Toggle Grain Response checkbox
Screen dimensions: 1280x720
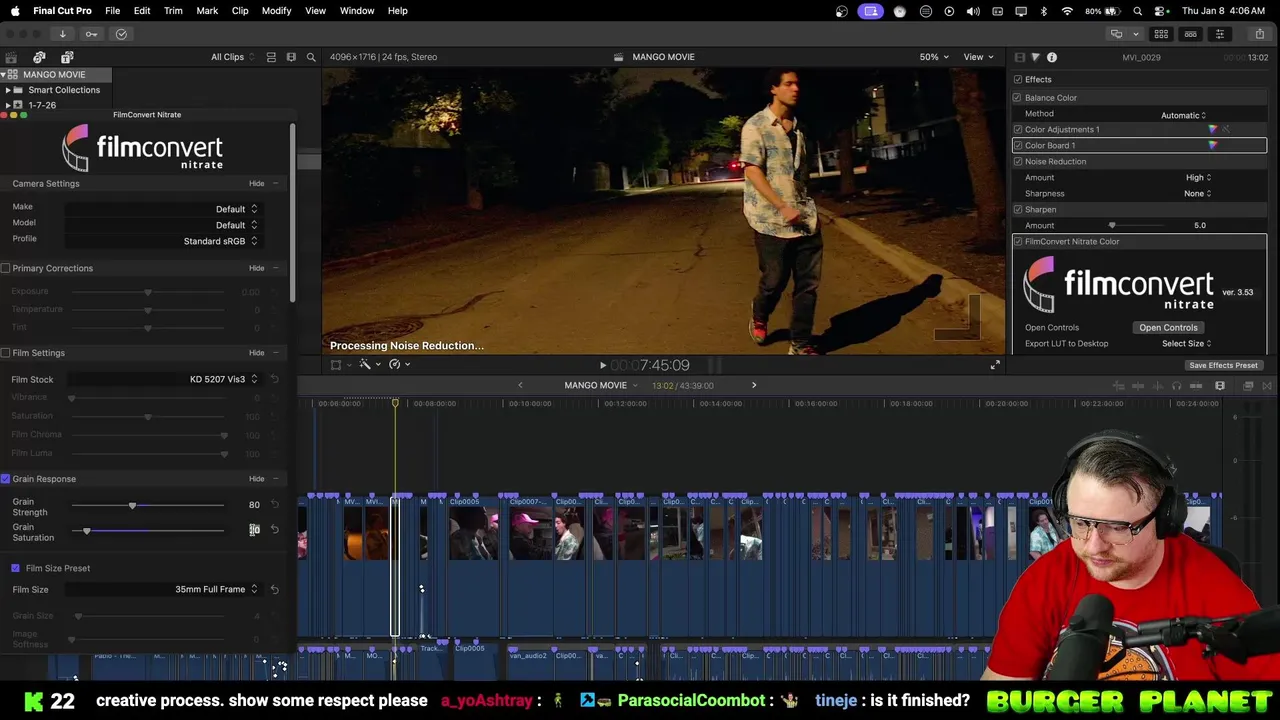click(x=6, y=479)
